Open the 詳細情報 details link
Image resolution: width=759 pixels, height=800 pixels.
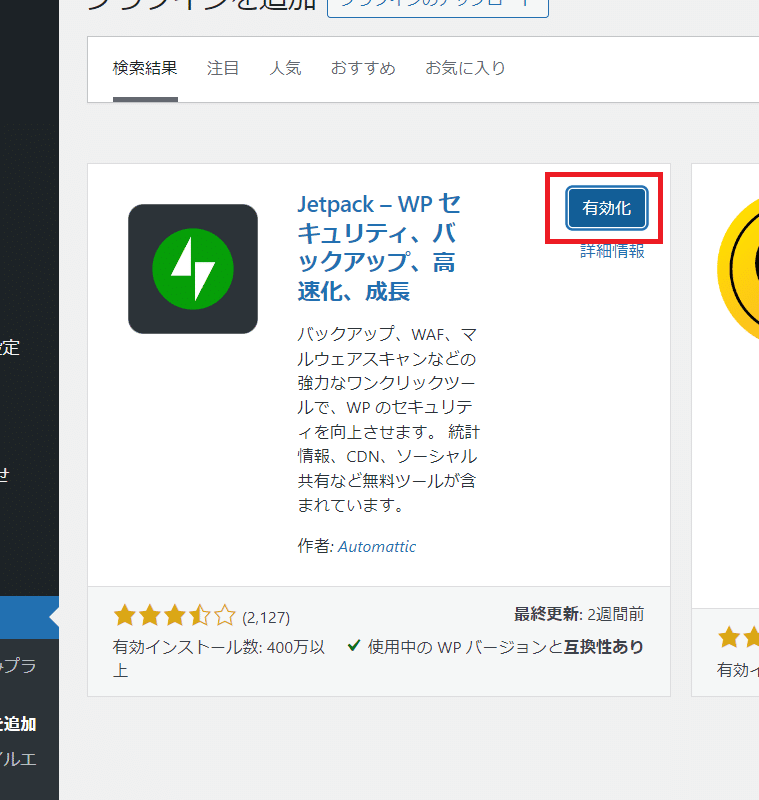tap(612, 251)
